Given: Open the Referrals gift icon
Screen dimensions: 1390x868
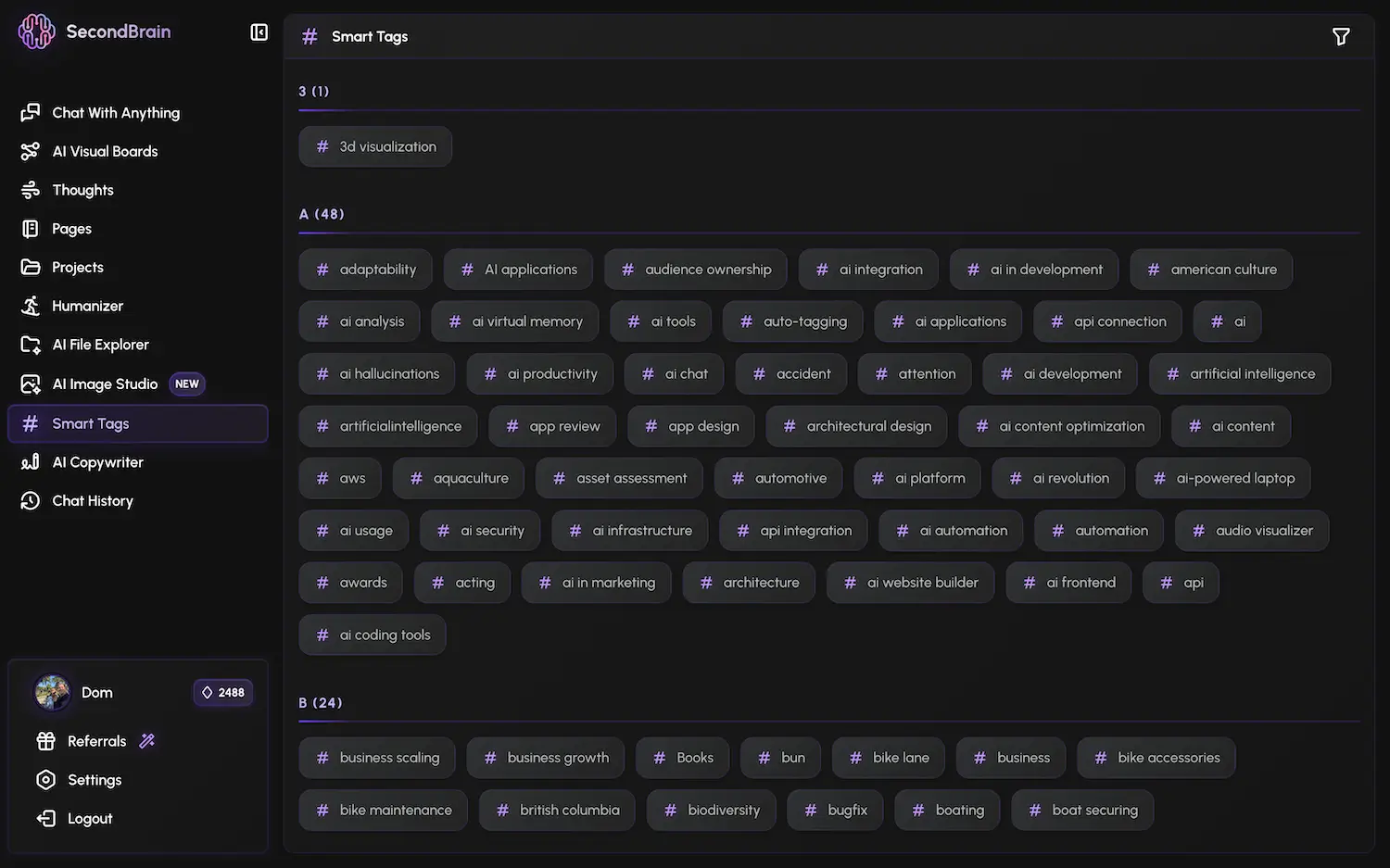Looking at the screenshot, I should tap(45, 740).
